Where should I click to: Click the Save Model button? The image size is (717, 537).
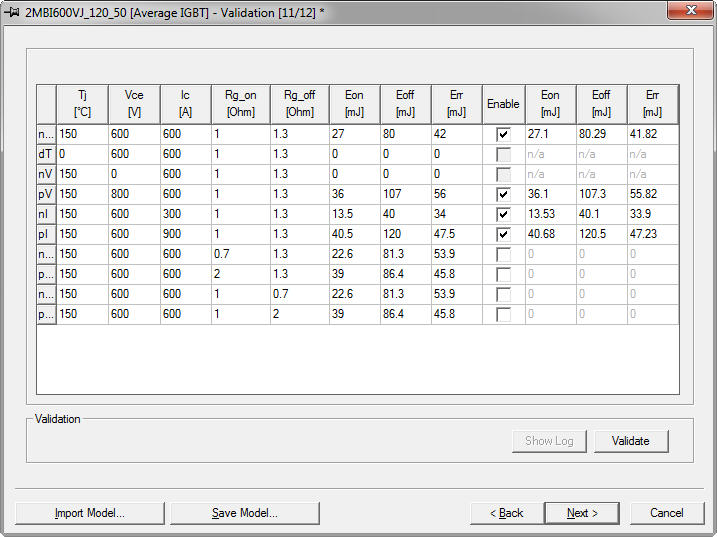(244, 513)
